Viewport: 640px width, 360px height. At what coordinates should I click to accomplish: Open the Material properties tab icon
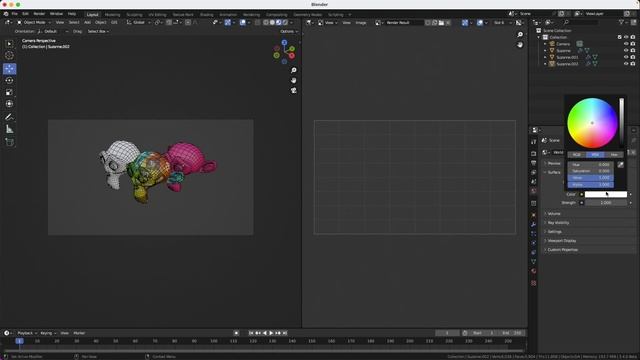[x=533, y=271]
